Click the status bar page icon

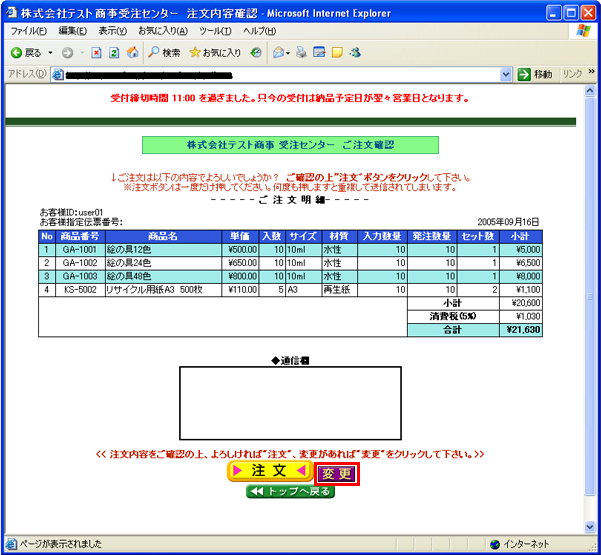click(x=11, y=544)
